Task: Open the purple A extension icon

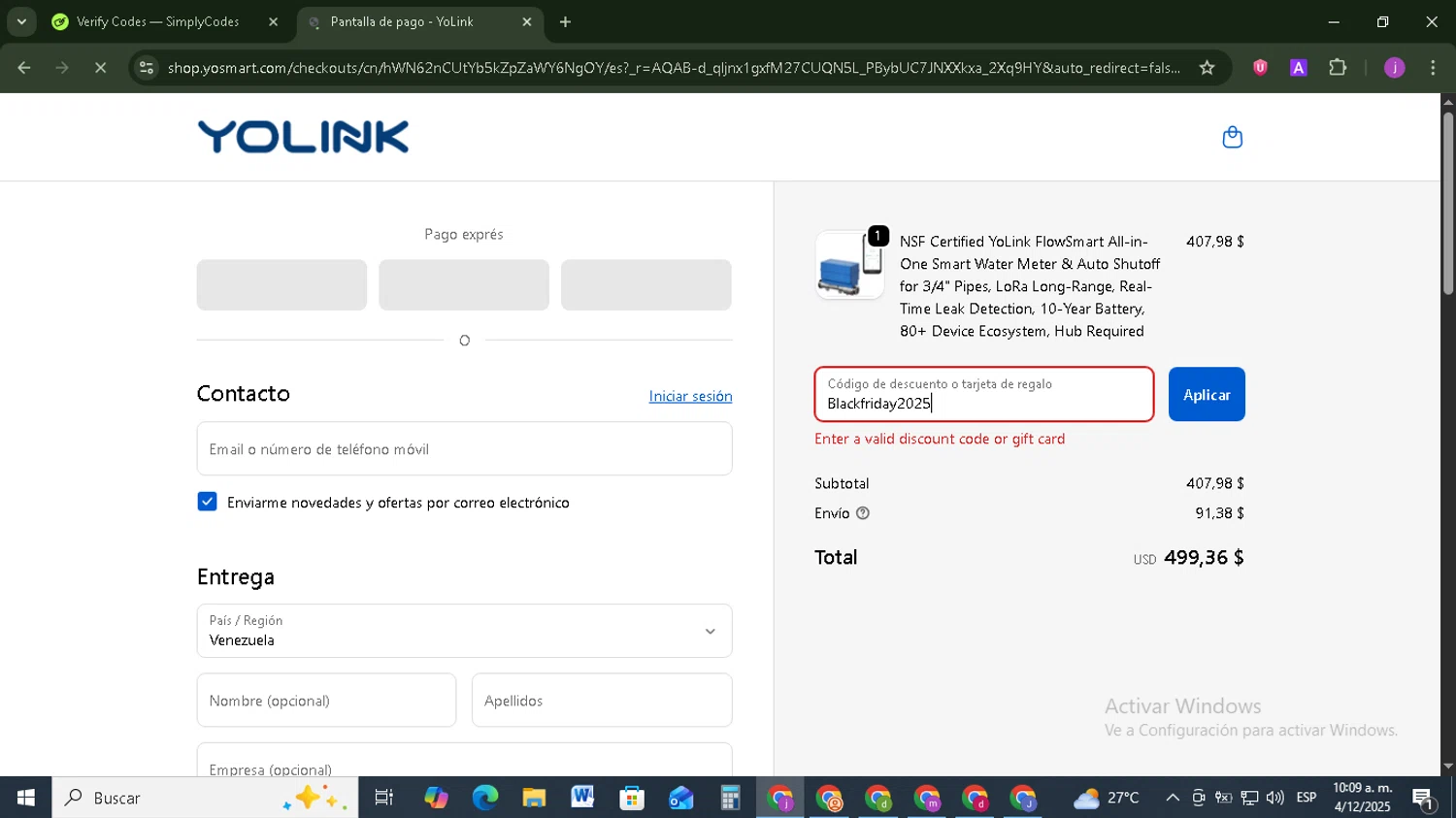Action: click(x=1298, y=68)
